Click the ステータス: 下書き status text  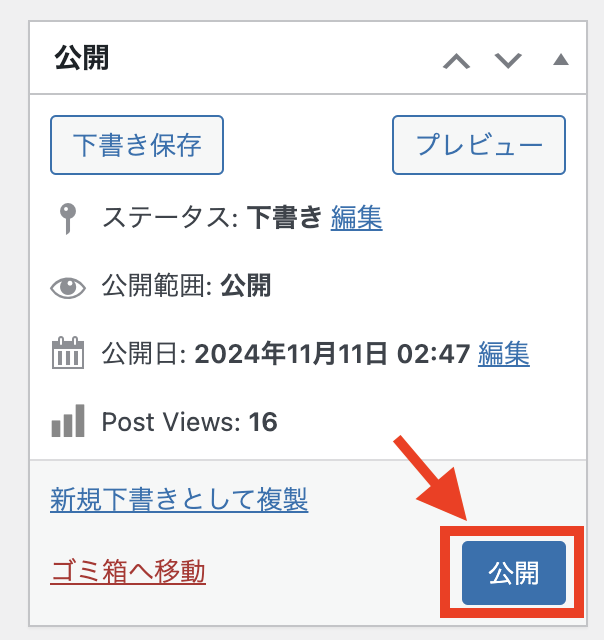pos(212,218)
